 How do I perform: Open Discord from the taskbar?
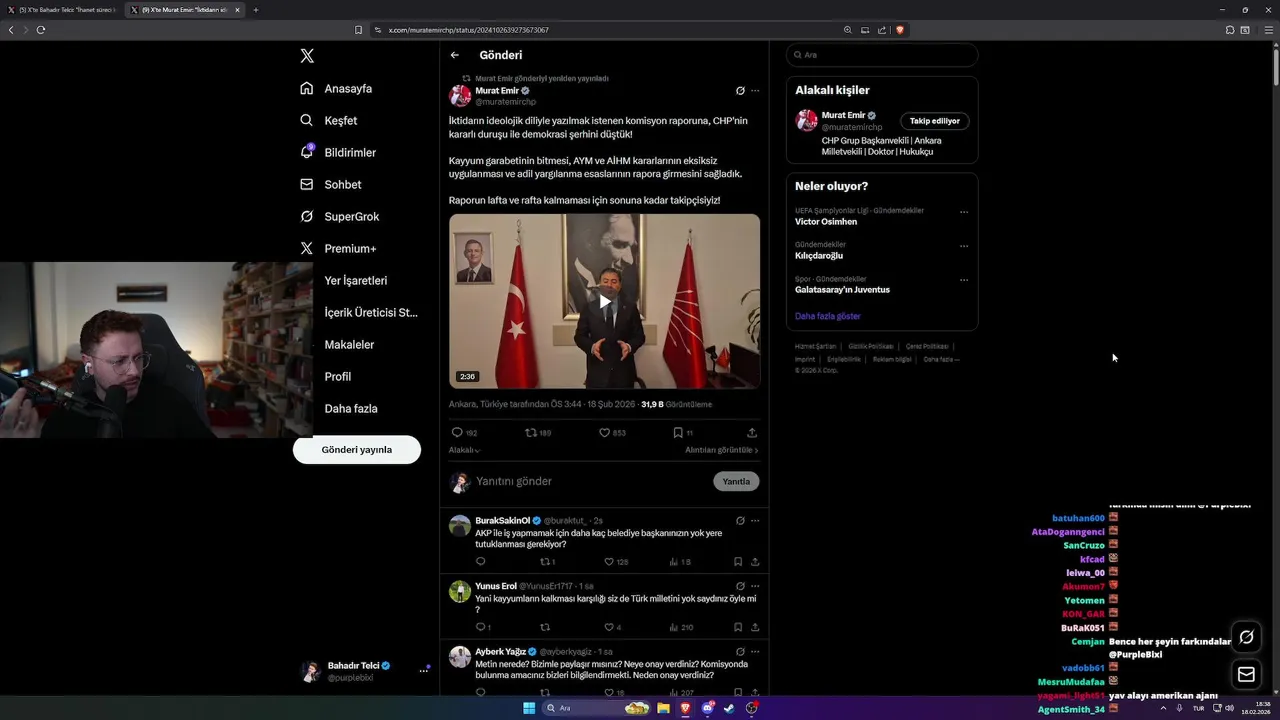pyautogui.click(x=708, y=708)
